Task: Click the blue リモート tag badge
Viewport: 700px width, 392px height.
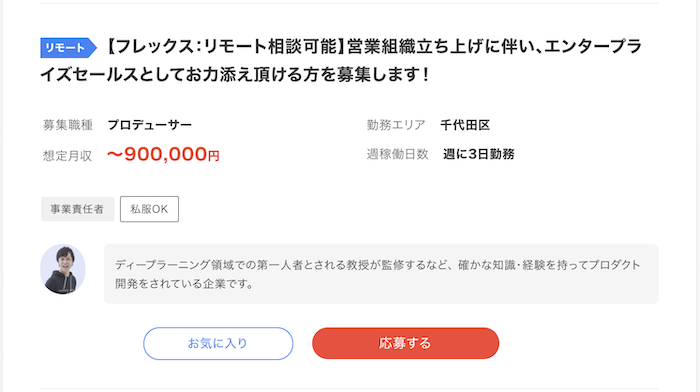Action: (68, 48)
